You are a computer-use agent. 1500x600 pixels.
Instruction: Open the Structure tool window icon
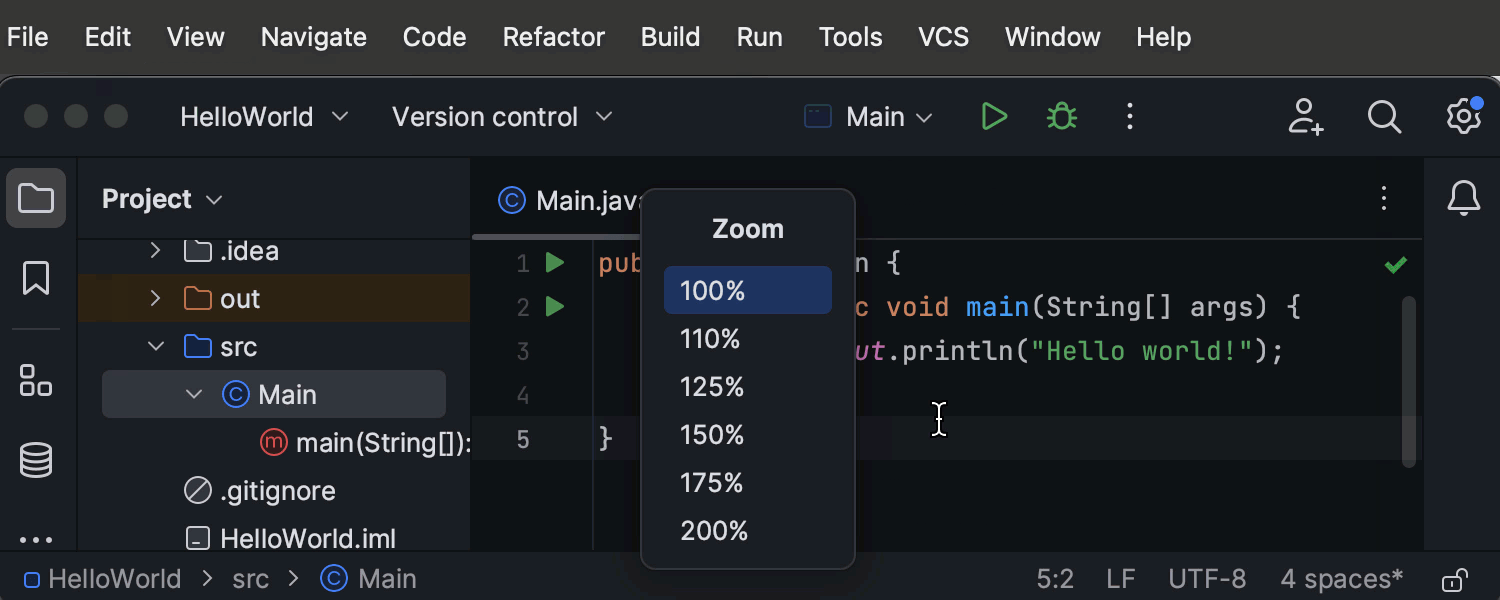(x=36, y=380)
